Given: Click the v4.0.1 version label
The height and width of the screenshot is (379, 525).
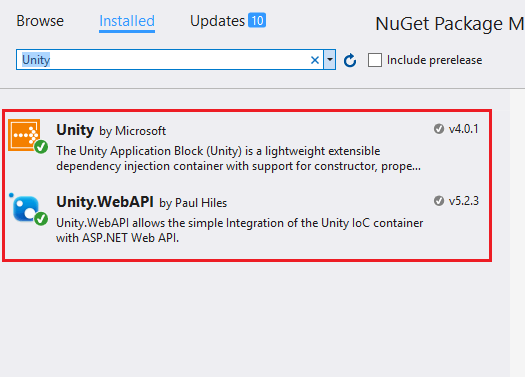Looking at the screenshot, I should coord(464,129).
